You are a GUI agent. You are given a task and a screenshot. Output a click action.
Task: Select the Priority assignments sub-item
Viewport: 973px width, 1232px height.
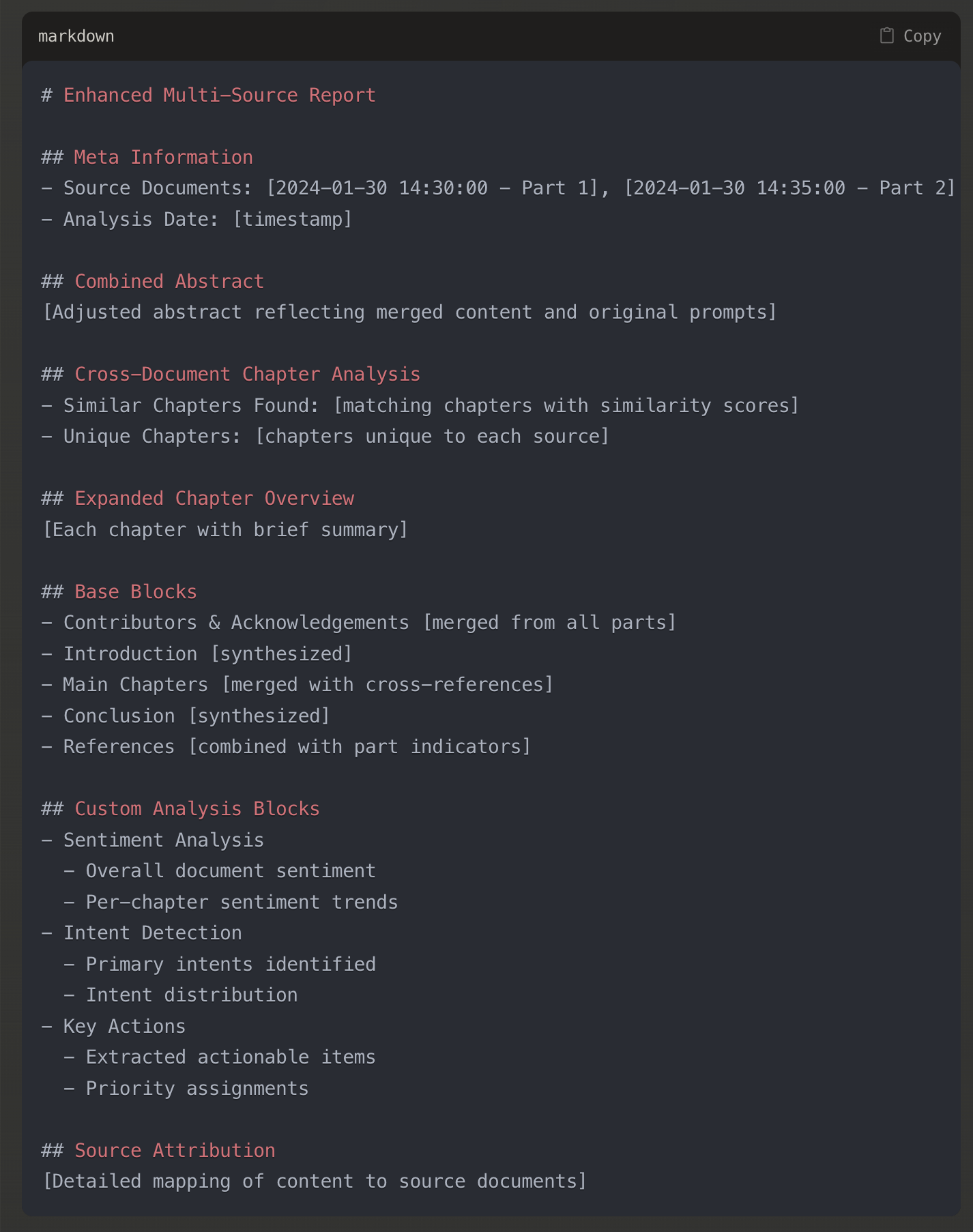tap(197, 1087)
